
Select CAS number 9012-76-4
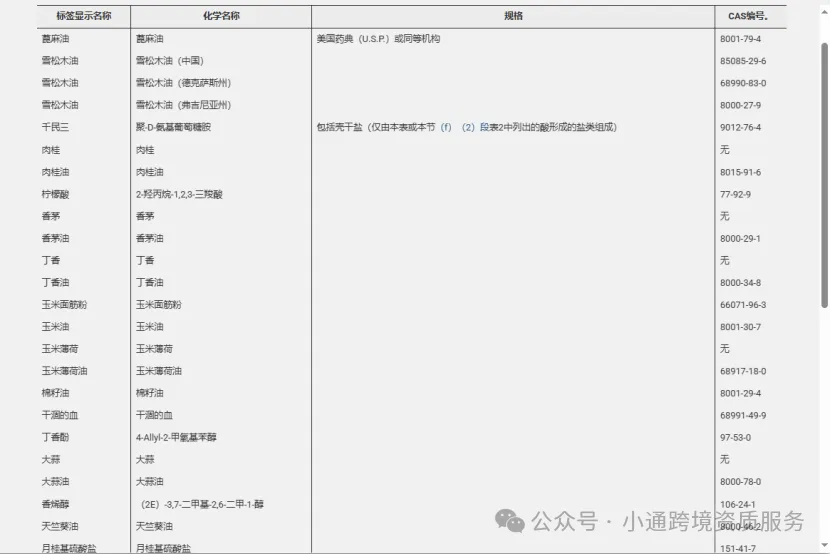click(x=740, y=127)
